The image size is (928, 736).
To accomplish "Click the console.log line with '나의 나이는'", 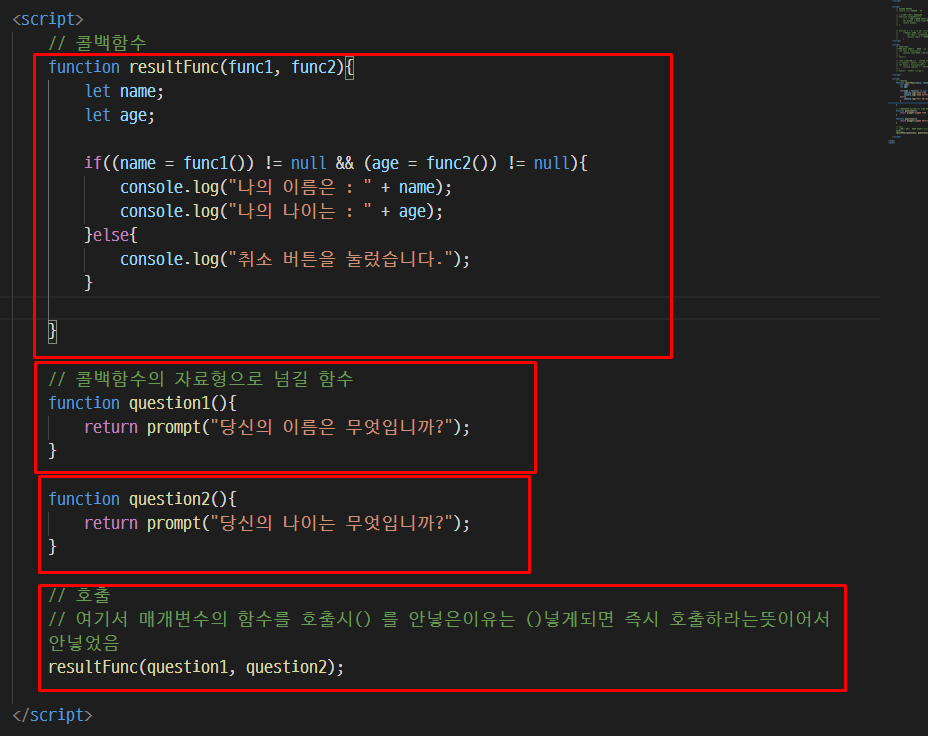I will point(281,211).
